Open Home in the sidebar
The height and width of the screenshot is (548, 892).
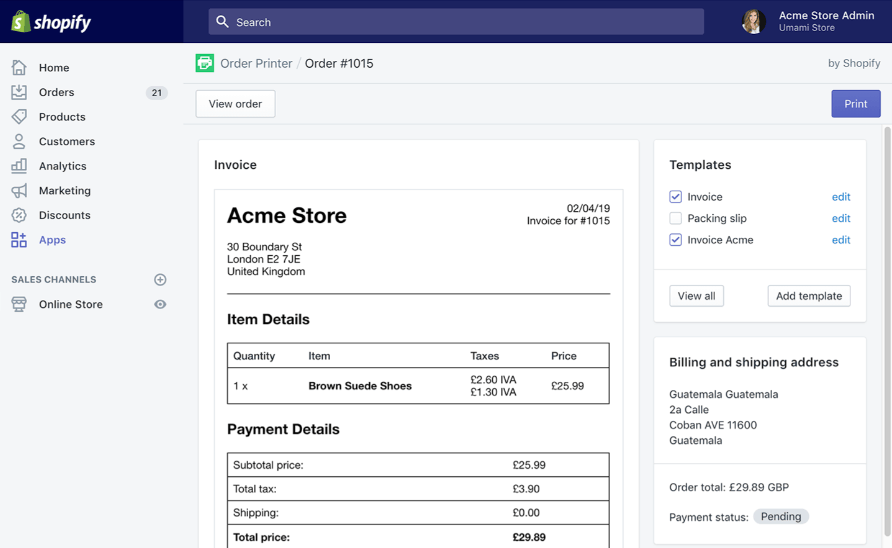coord(54,68)
